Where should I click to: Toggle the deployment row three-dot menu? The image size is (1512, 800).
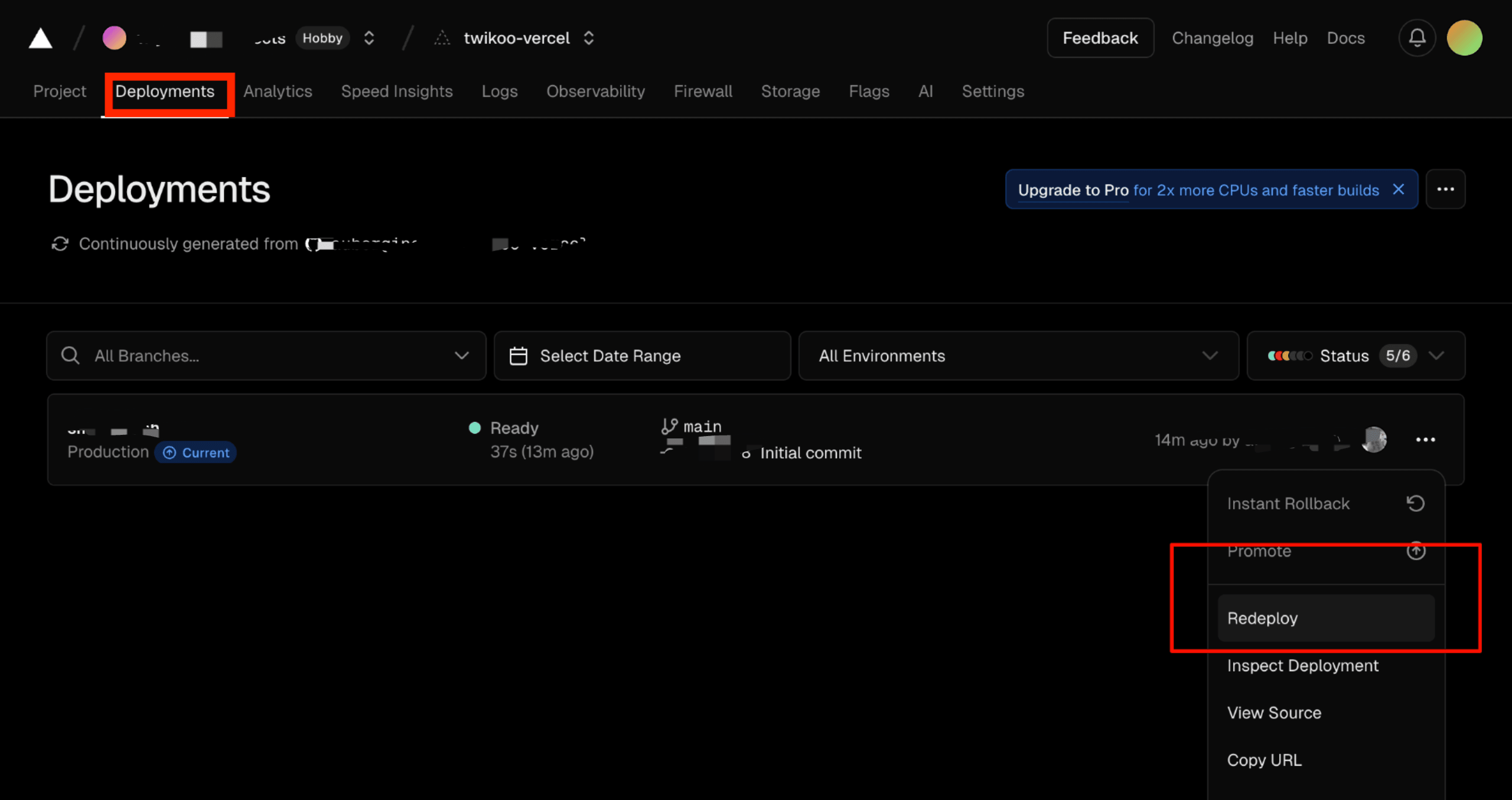coord(1425,440)
